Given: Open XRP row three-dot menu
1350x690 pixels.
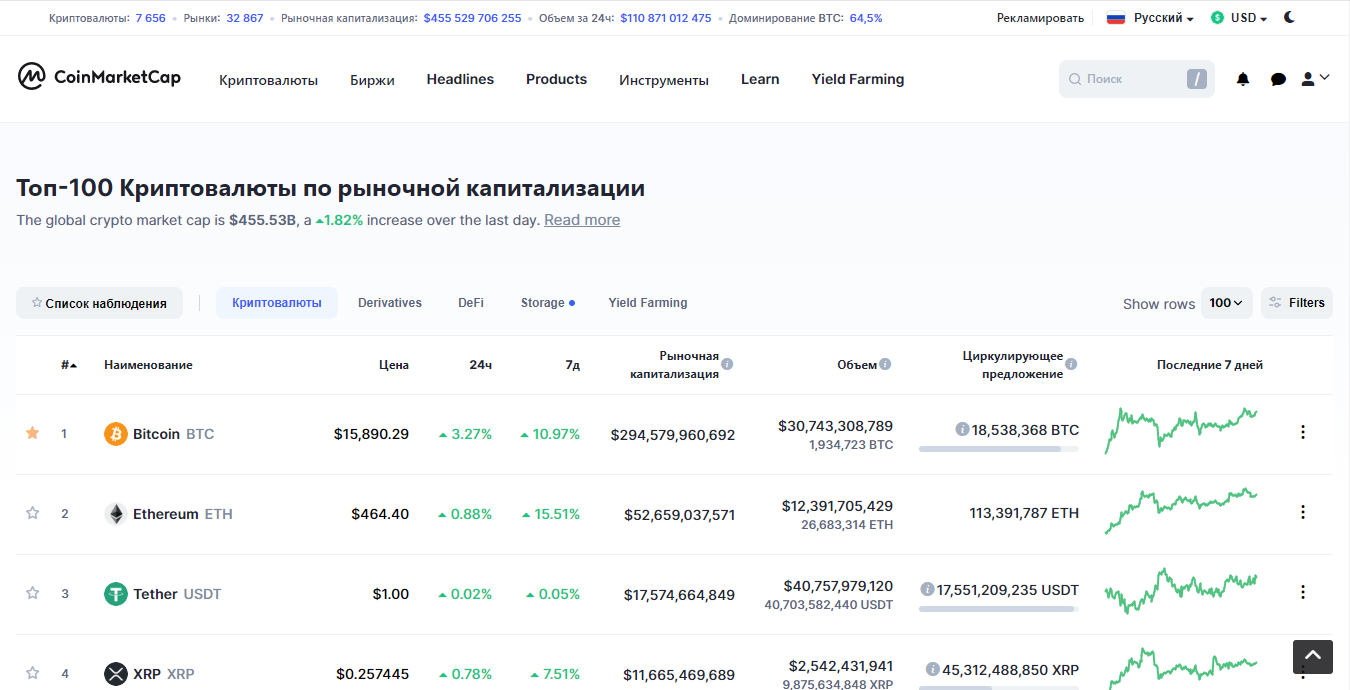Looking at the screenshot, I should 1302,672.
